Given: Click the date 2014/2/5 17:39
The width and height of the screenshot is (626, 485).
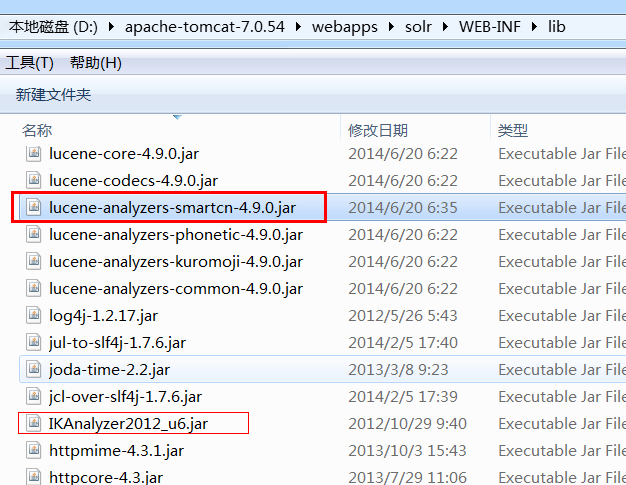Looking at the screenshot, I should coord(403,396).
